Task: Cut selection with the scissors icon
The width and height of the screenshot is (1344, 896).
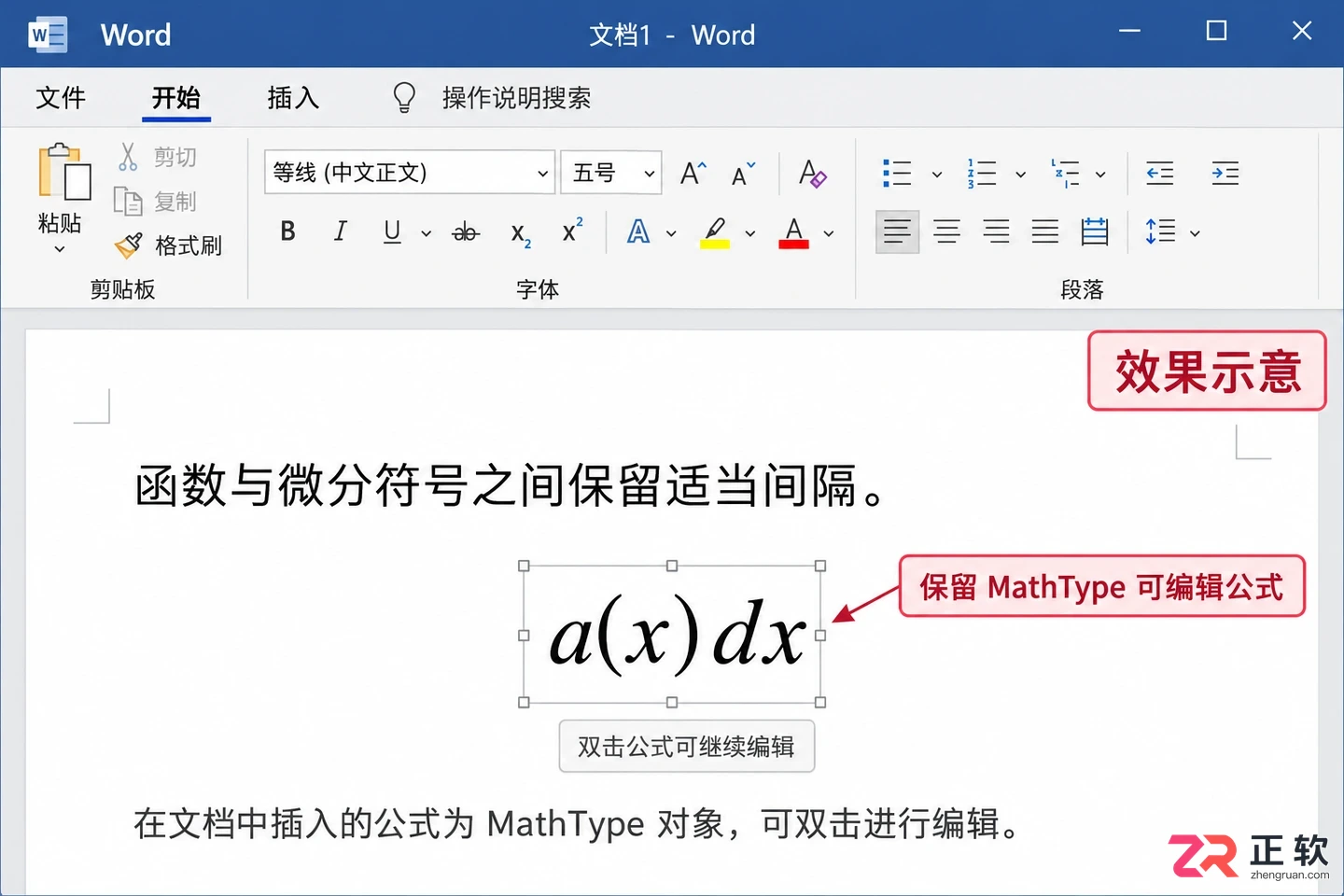Action: coord(128,157)
